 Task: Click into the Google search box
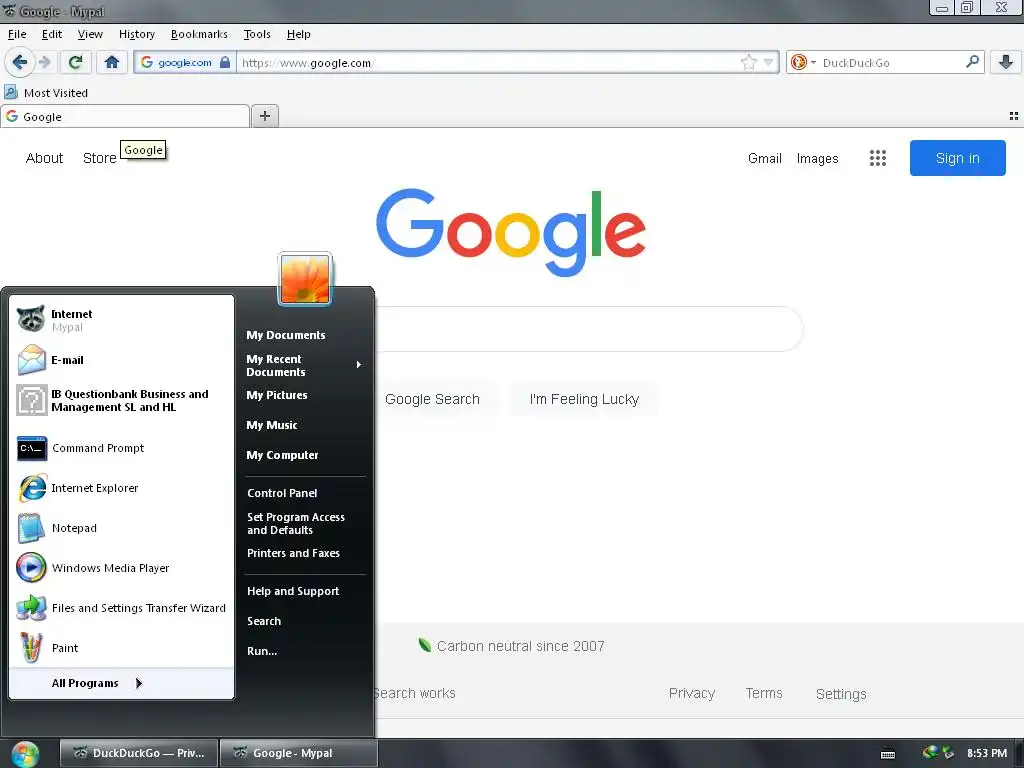589,328
